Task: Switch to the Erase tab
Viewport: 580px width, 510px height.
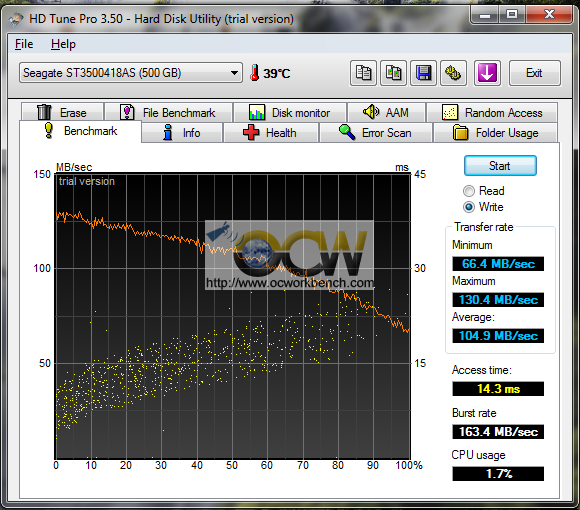Action: pyautogui.click(x=62, y=112)
